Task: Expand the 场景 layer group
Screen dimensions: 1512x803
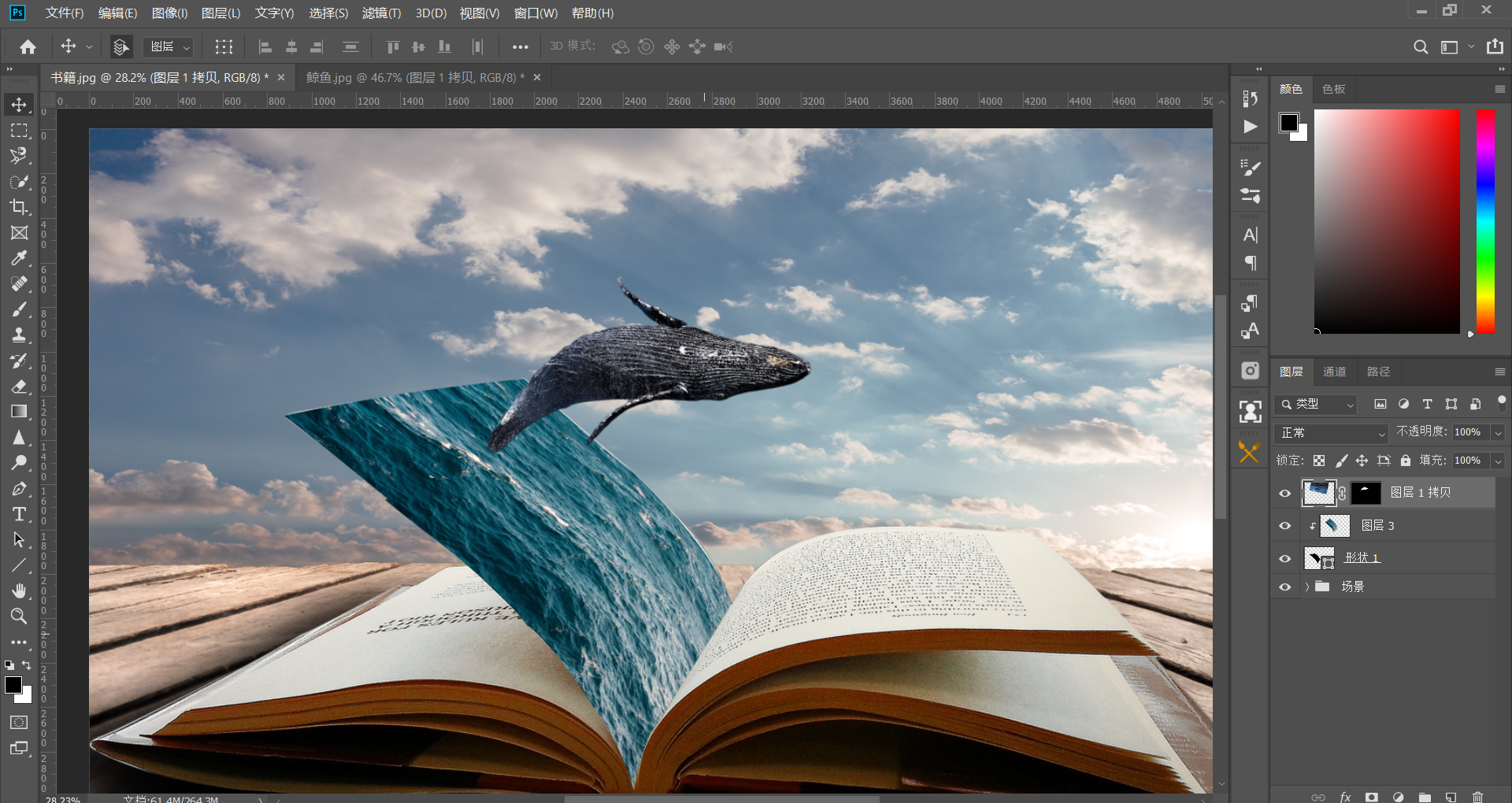Action: point(1307,587)
